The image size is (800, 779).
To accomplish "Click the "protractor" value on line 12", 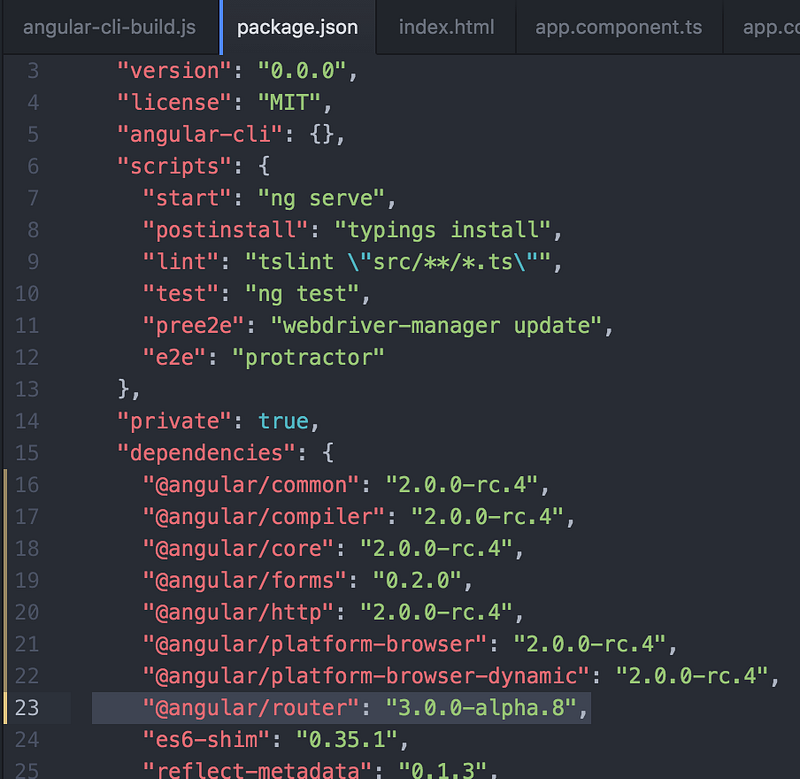I will point(308,358).
